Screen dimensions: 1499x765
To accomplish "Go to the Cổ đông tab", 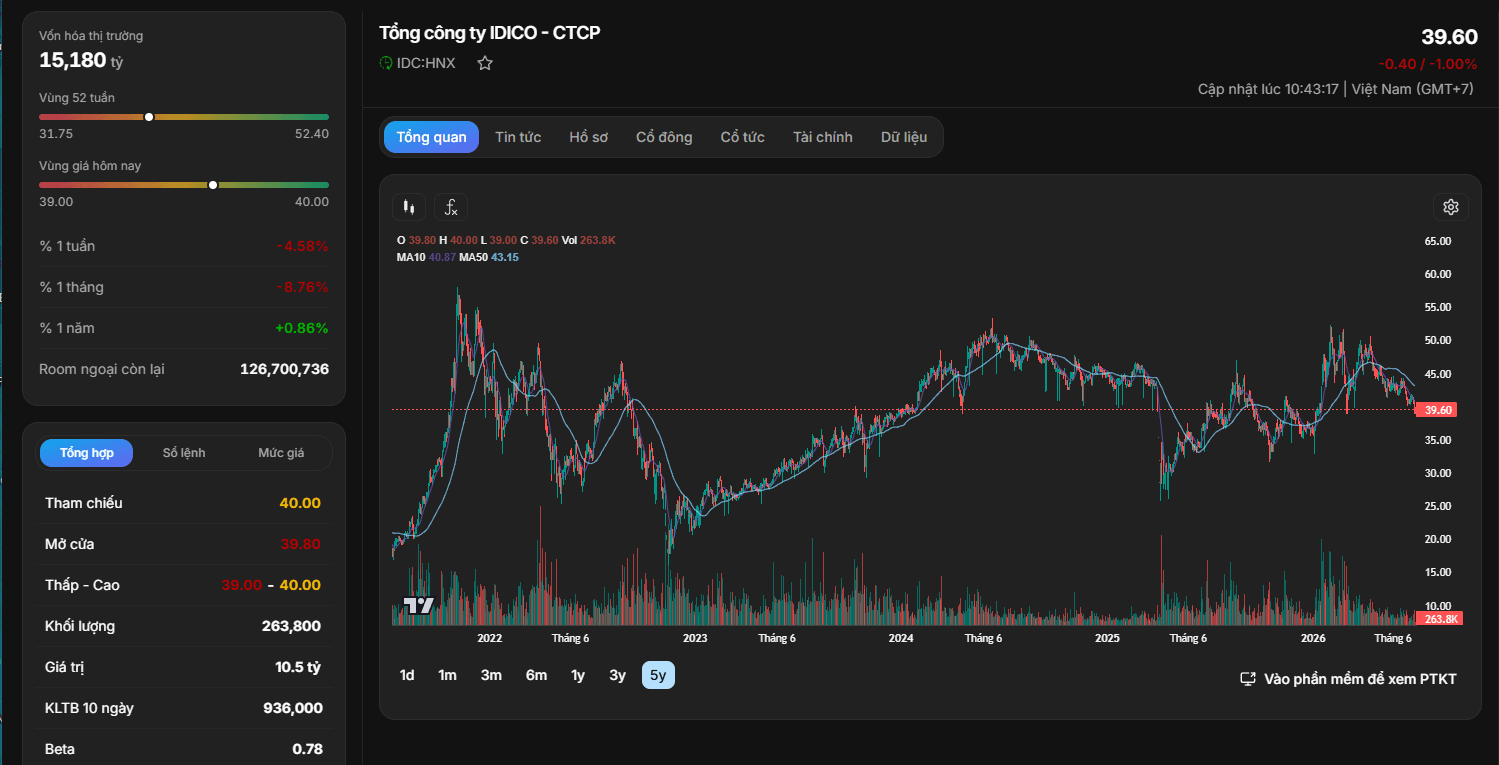I will pyautogui.click(x=664, y=137).
